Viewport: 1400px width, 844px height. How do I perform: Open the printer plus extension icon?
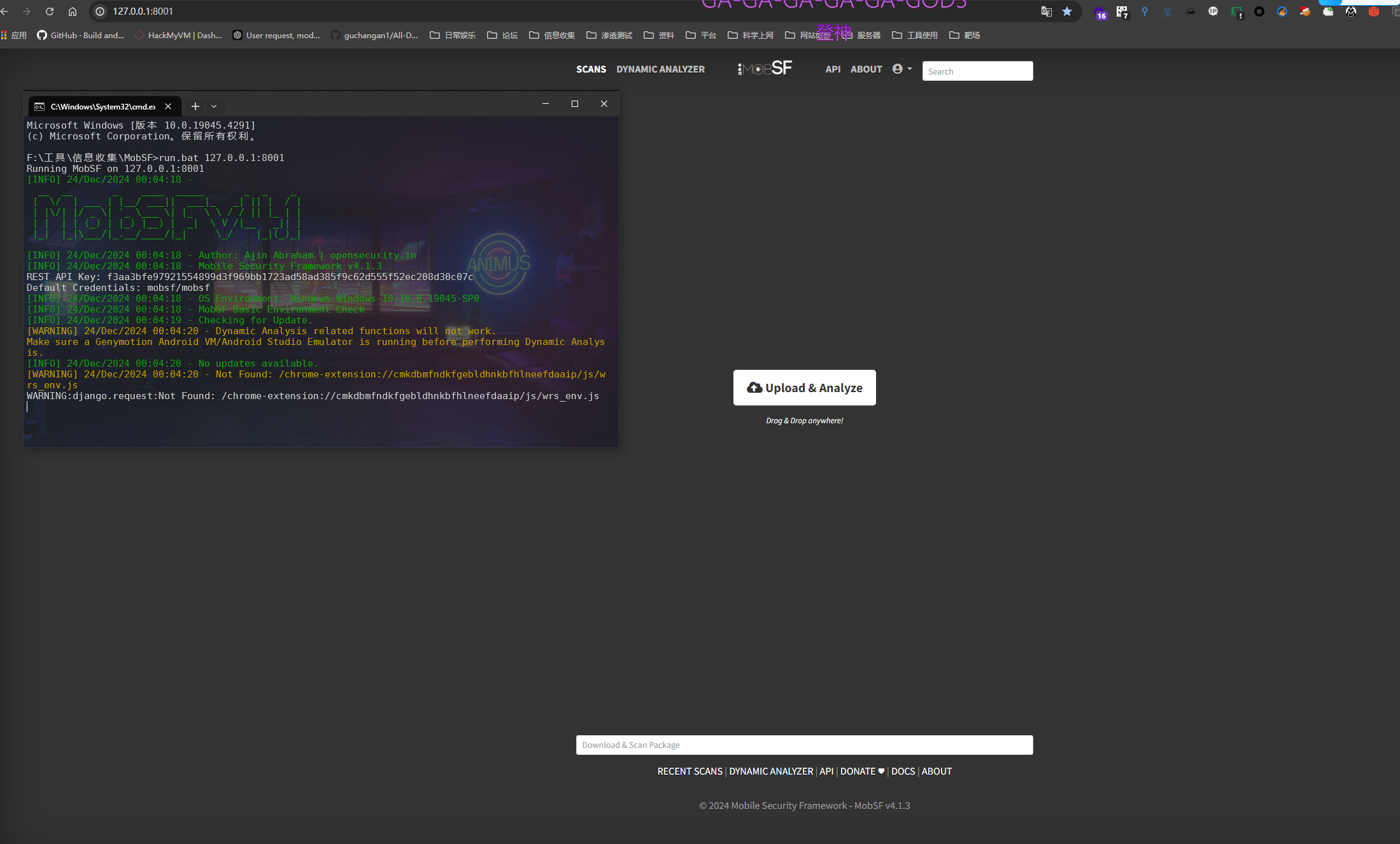(1328, 11)
